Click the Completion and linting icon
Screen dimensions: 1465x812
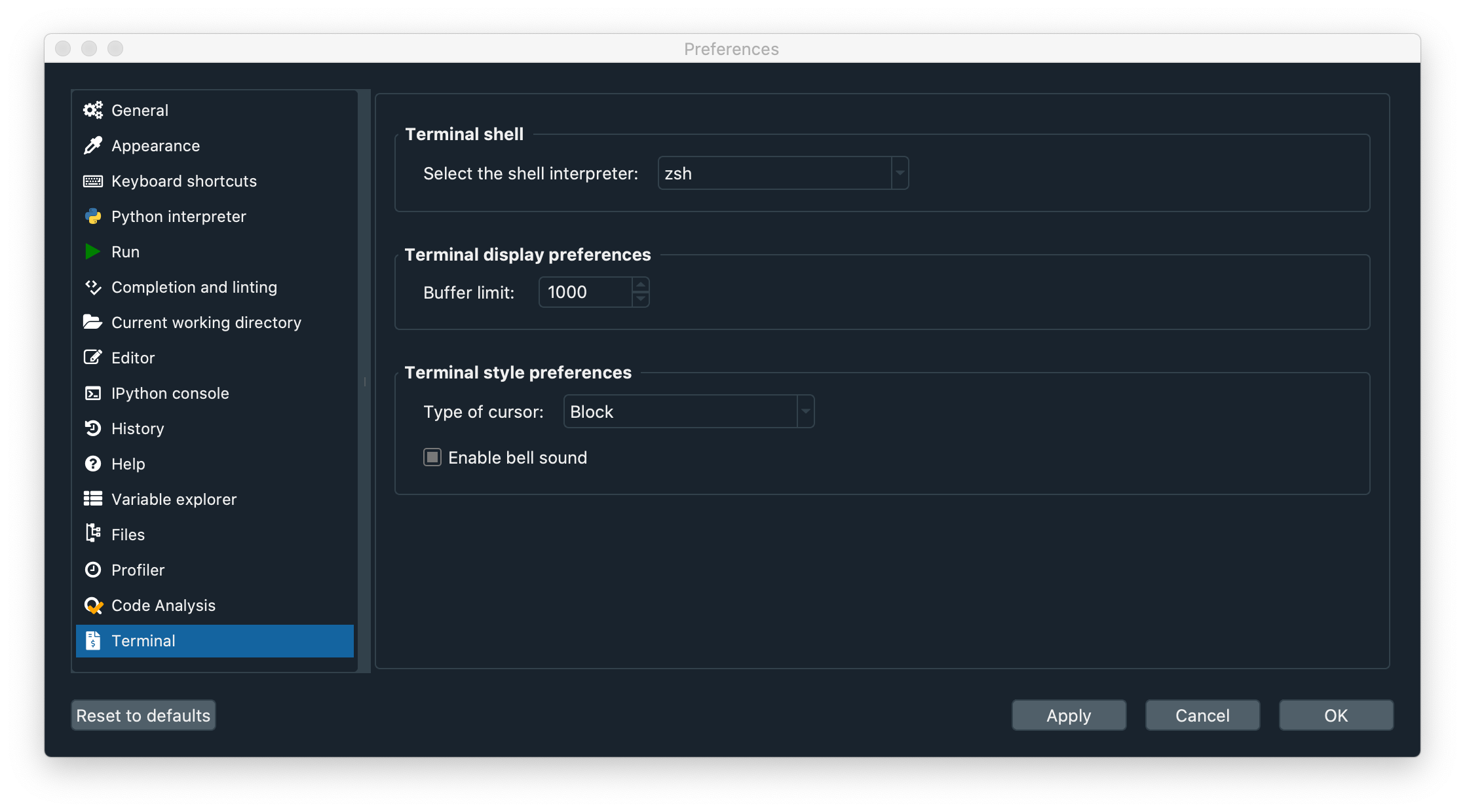93,287
